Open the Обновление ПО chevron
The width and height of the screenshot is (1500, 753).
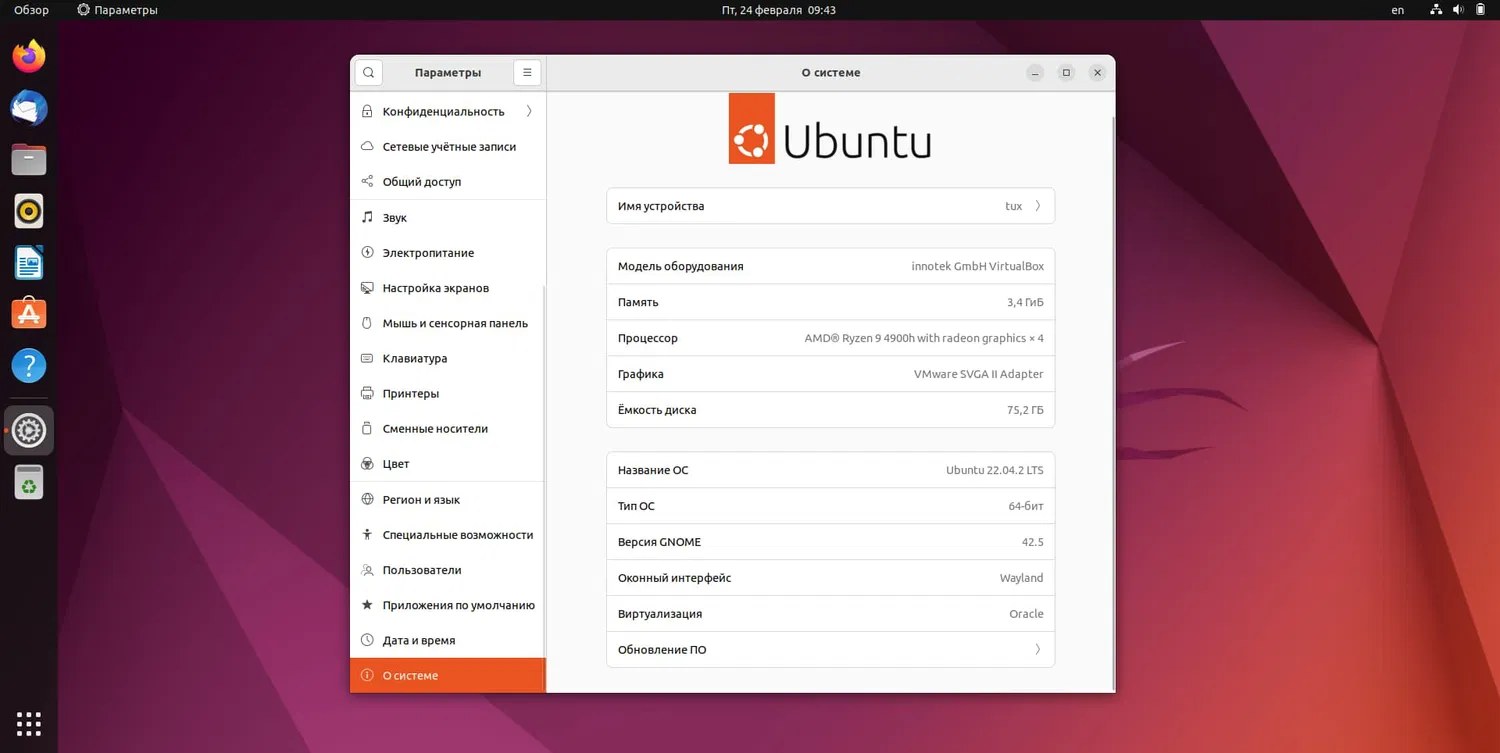(1037, 650)
